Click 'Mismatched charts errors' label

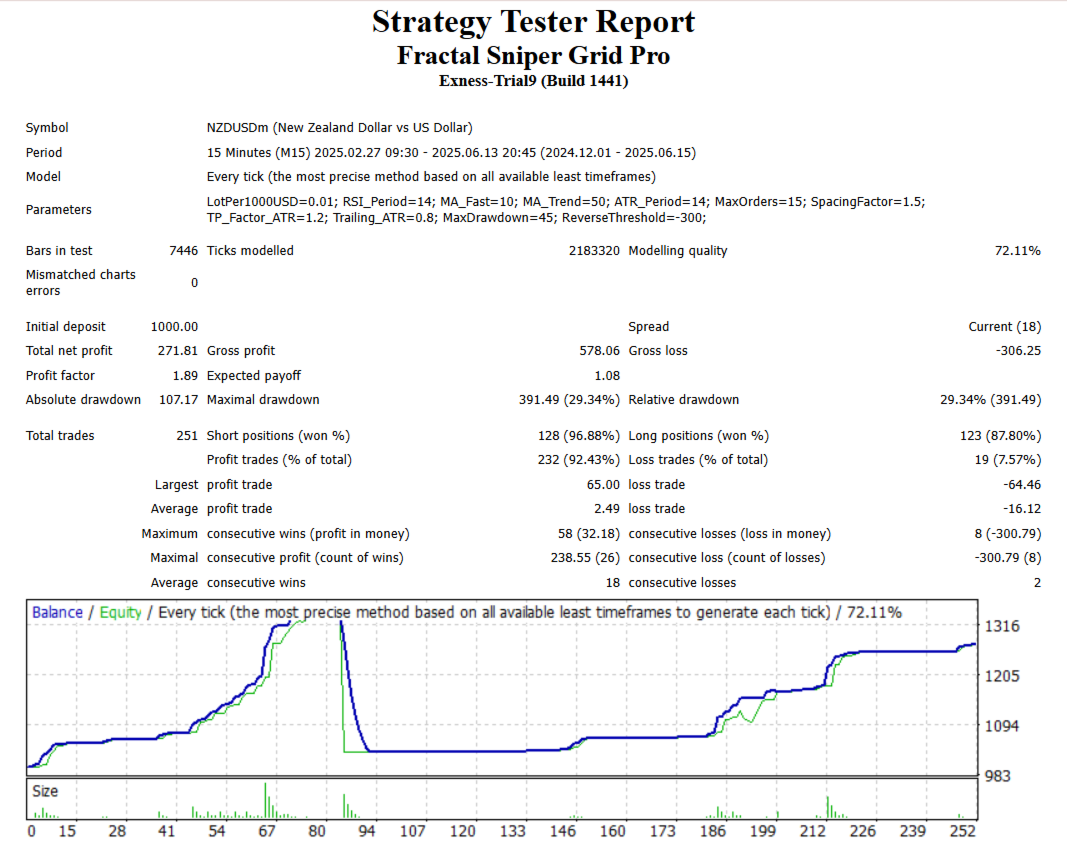pos(80,282)
